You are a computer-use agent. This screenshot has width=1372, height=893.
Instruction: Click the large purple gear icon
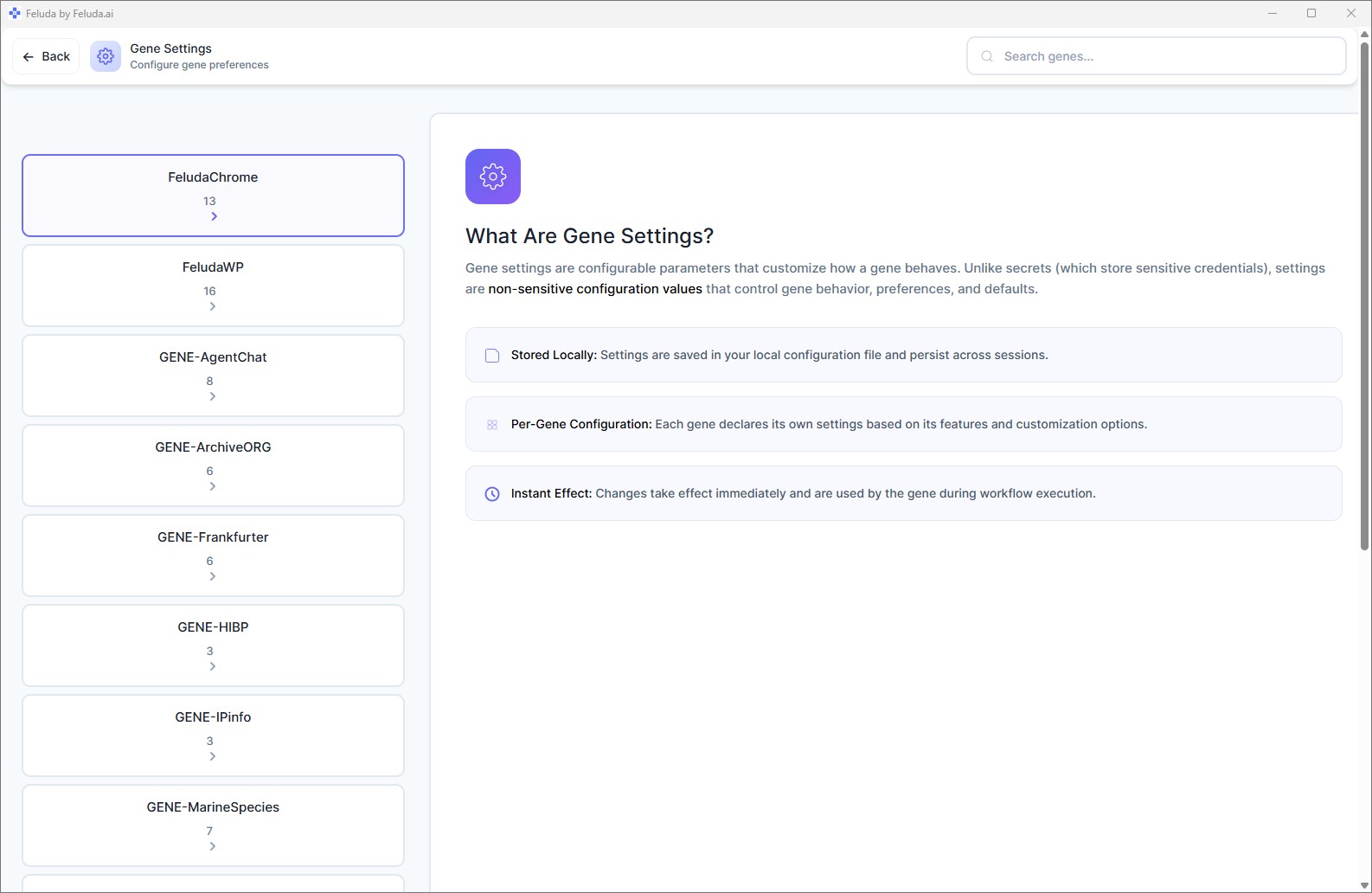click(492, 177)
